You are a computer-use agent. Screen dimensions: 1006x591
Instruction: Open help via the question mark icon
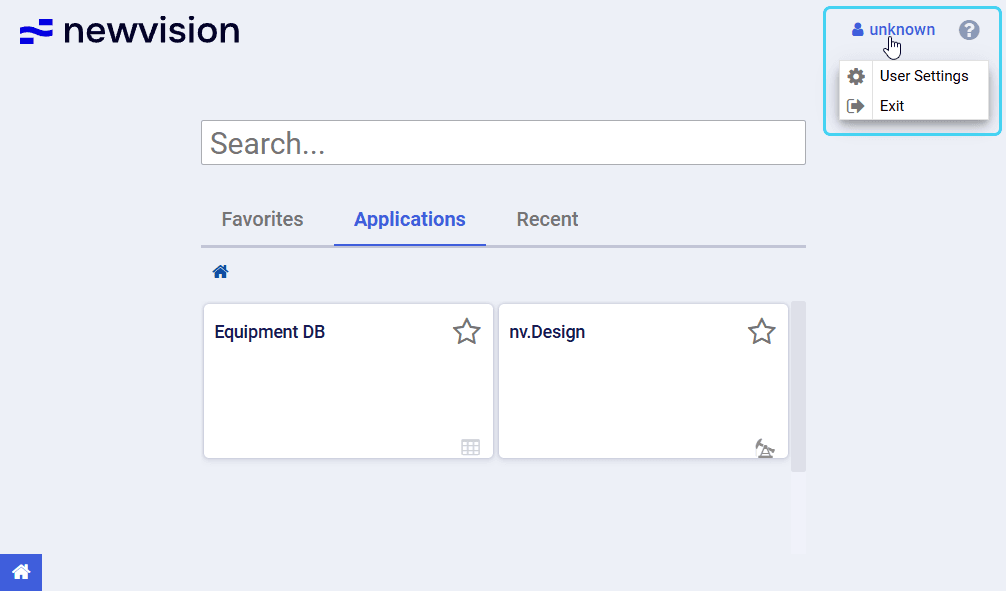coord(969,30)
